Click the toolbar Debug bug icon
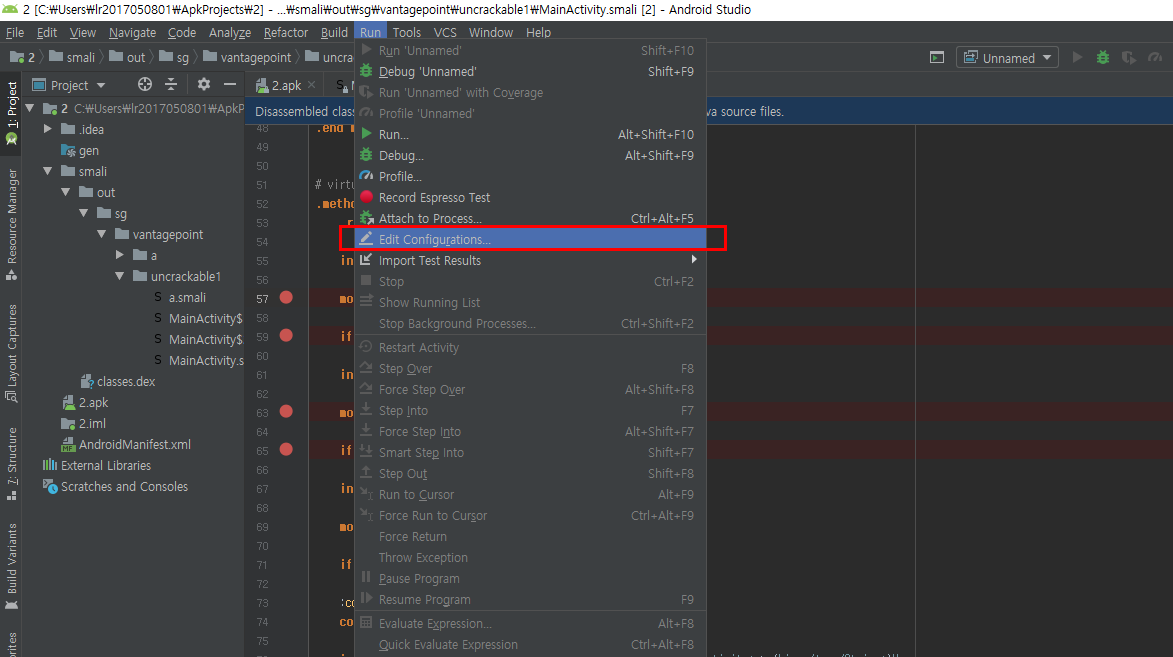Viewport: 1173px width, 657px height. [1103, 58]
